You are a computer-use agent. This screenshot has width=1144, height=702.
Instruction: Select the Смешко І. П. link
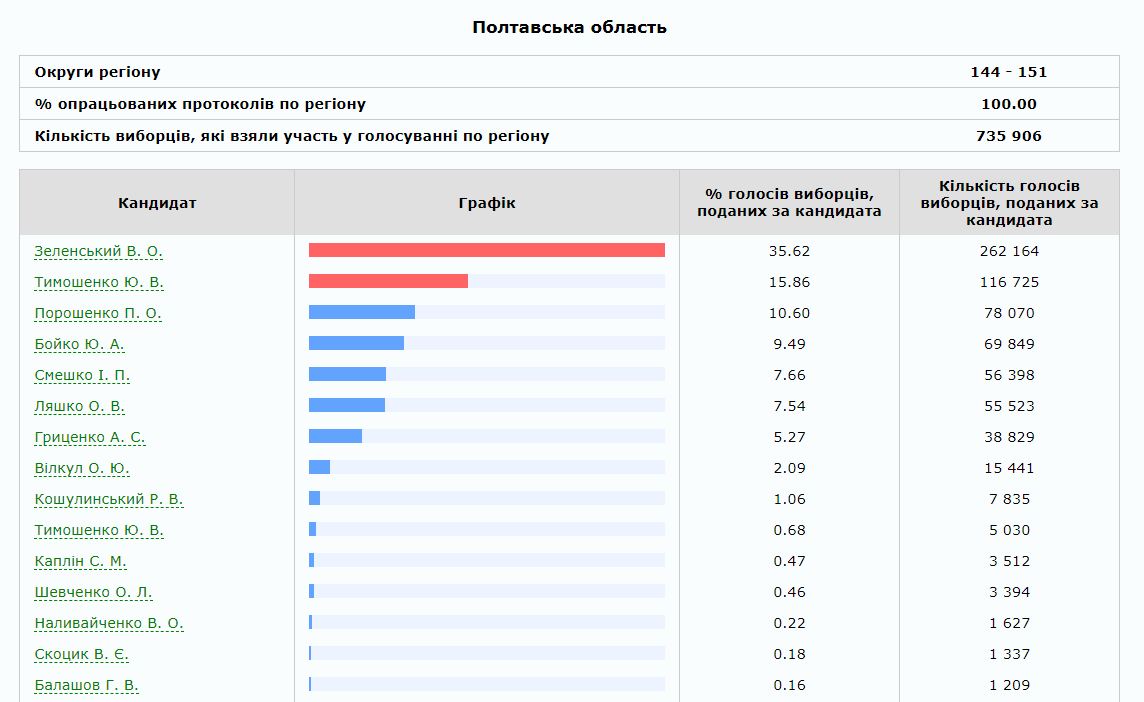coord(82,375)
